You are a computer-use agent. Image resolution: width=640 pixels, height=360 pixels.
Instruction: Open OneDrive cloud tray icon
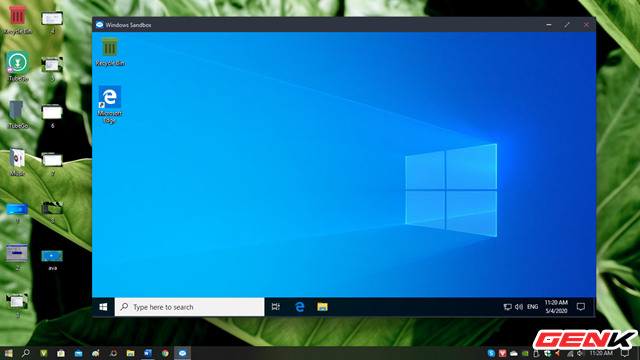tap(514, 353)
